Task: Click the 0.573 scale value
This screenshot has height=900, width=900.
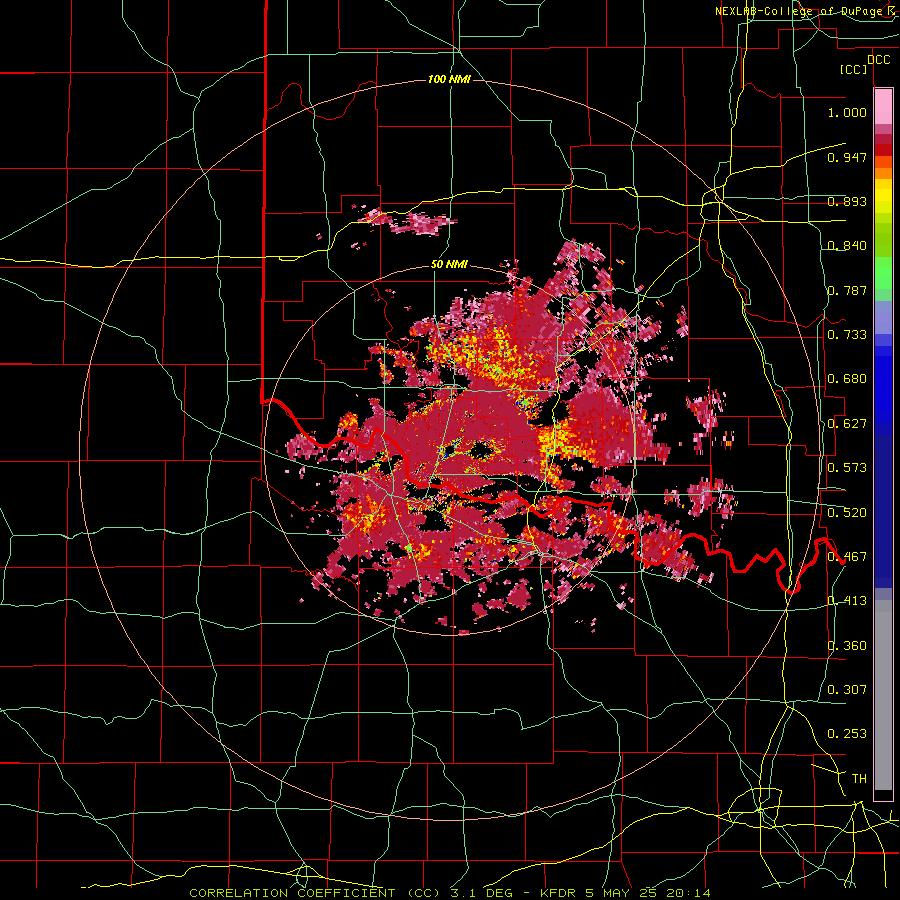Action: click(x=847, y=468)
